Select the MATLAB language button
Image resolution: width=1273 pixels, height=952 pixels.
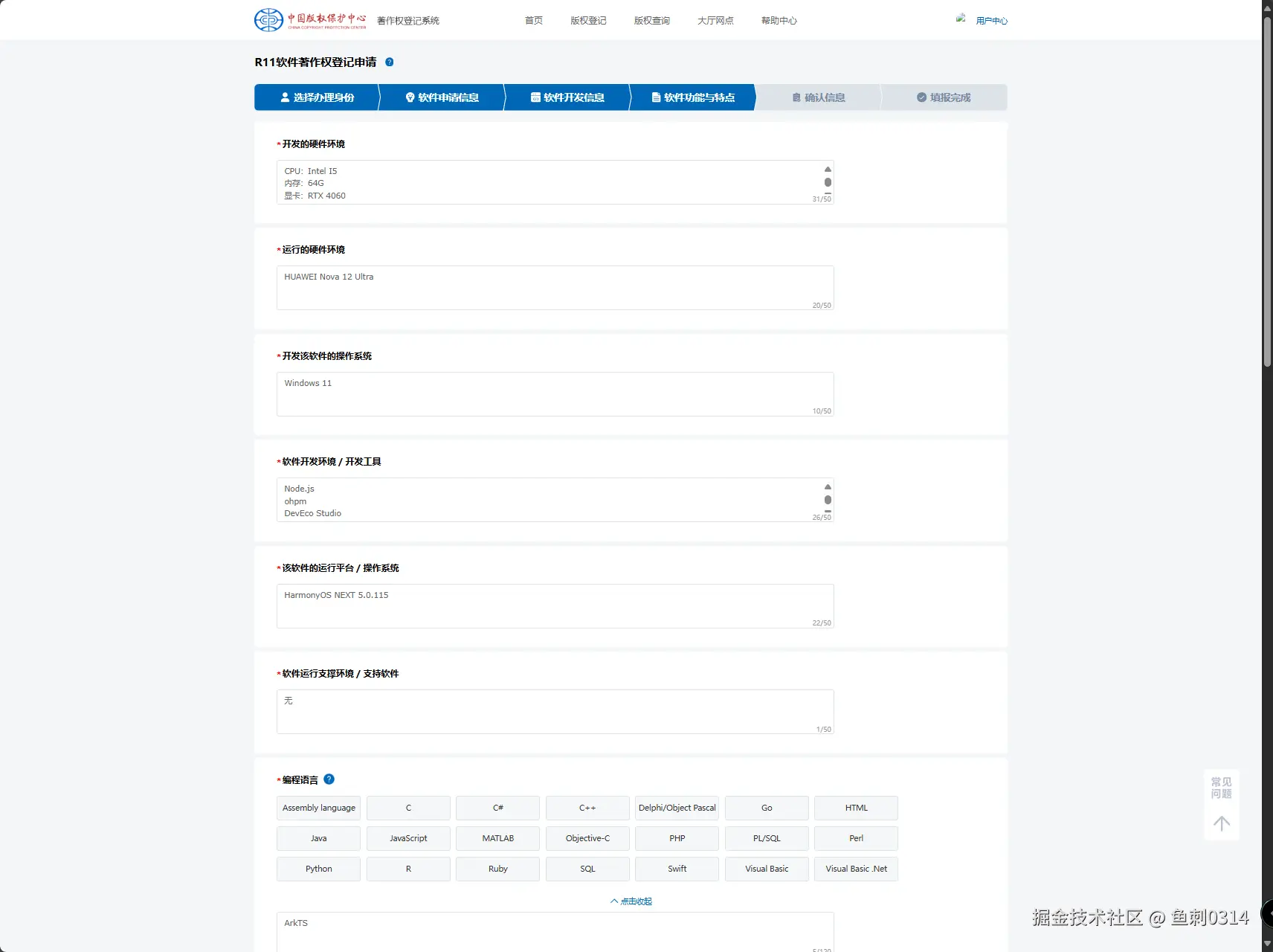(497, 838)
